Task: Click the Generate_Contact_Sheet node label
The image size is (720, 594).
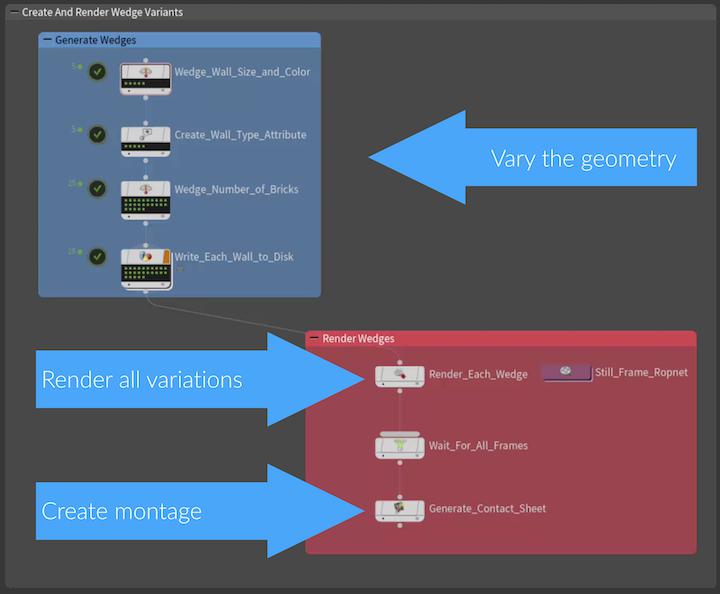Action: pos(487,509)
